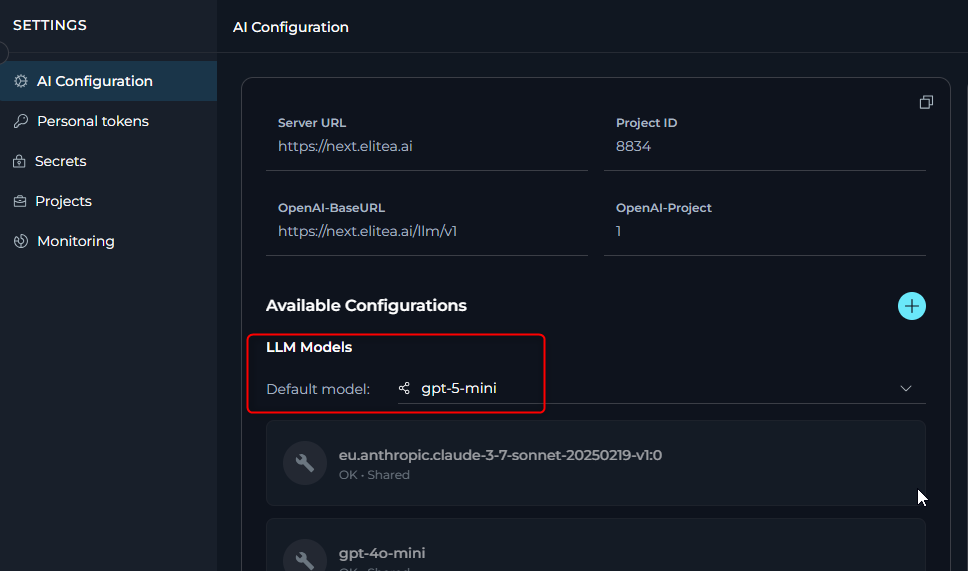Click wrench icon on claude-3-7-sonnet card
Image resolution: width=968 pixels, height=571 pixels.
coord(305,463)
